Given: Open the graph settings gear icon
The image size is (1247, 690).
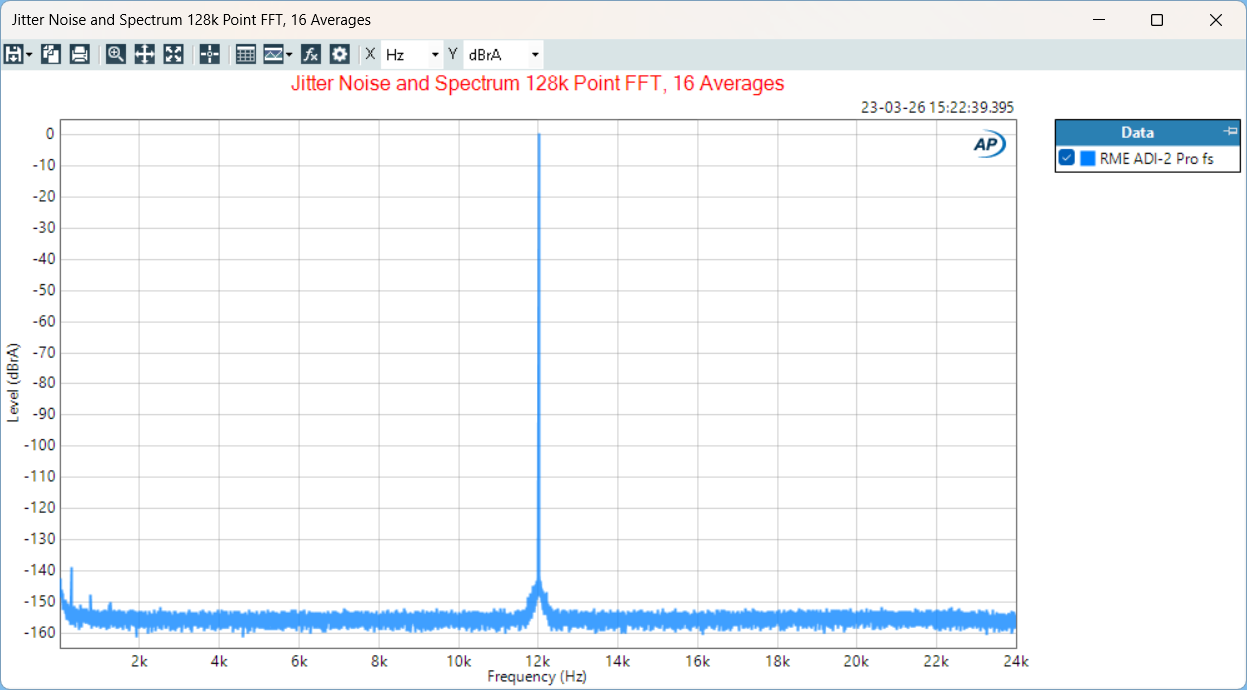Looking at the screenshot, I should coord(339,54).
